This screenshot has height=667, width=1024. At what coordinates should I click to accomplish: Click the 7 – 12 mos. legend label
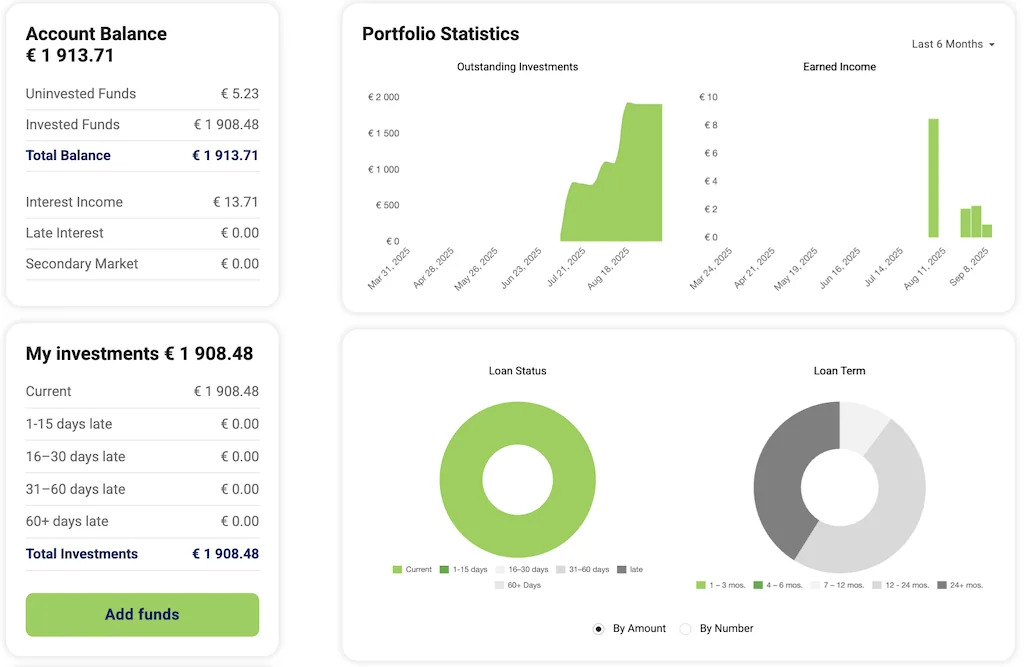click(x=844, y=585)
